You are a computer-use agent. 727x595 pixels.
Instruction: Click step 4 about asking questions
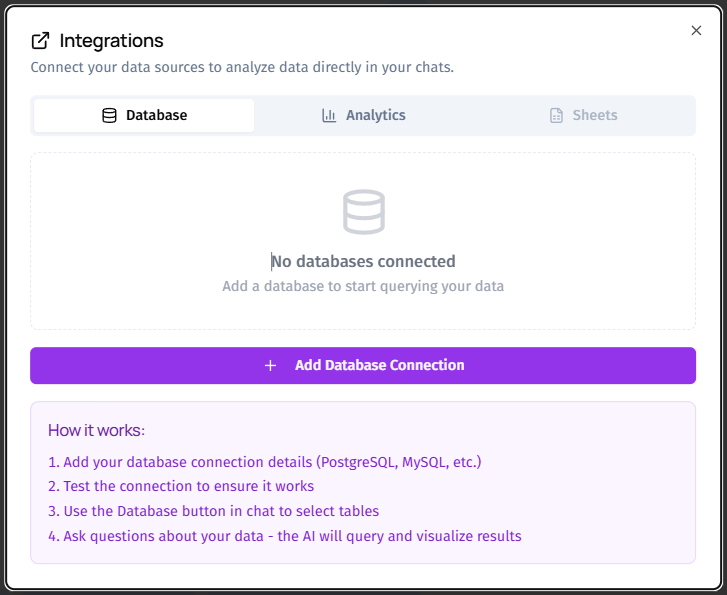285,536
